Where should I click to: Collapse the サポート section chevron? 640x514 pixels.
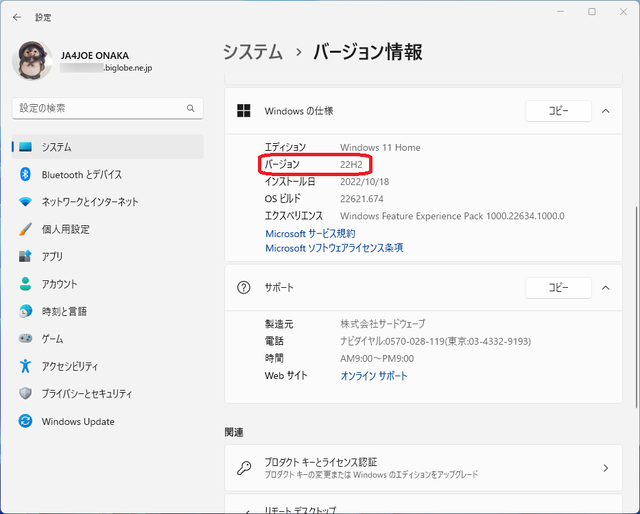click(606, 288)
